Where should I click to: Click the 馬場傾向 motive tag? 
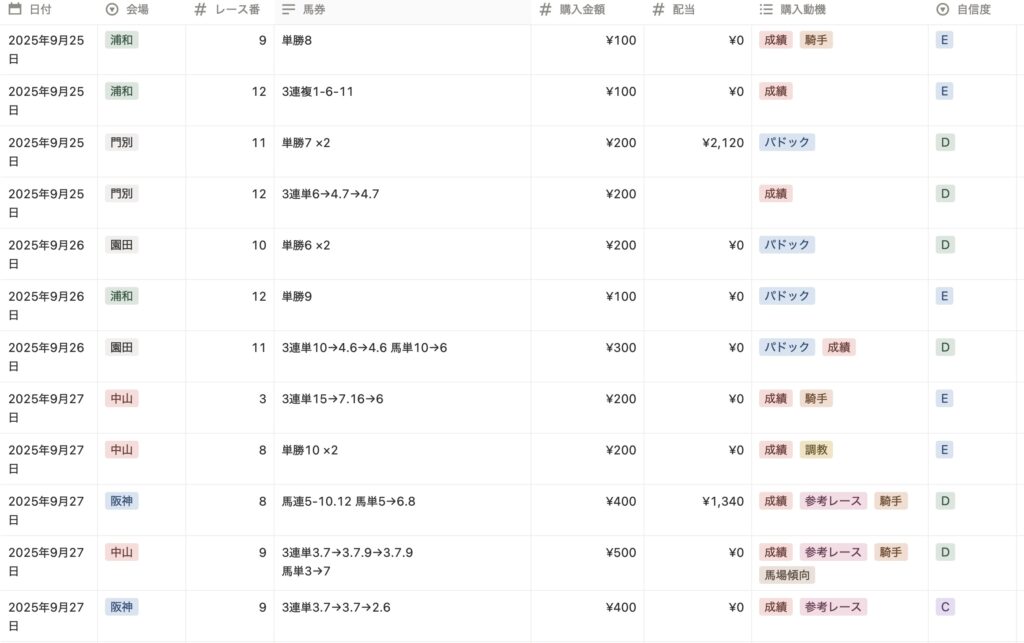click(788, 575)
